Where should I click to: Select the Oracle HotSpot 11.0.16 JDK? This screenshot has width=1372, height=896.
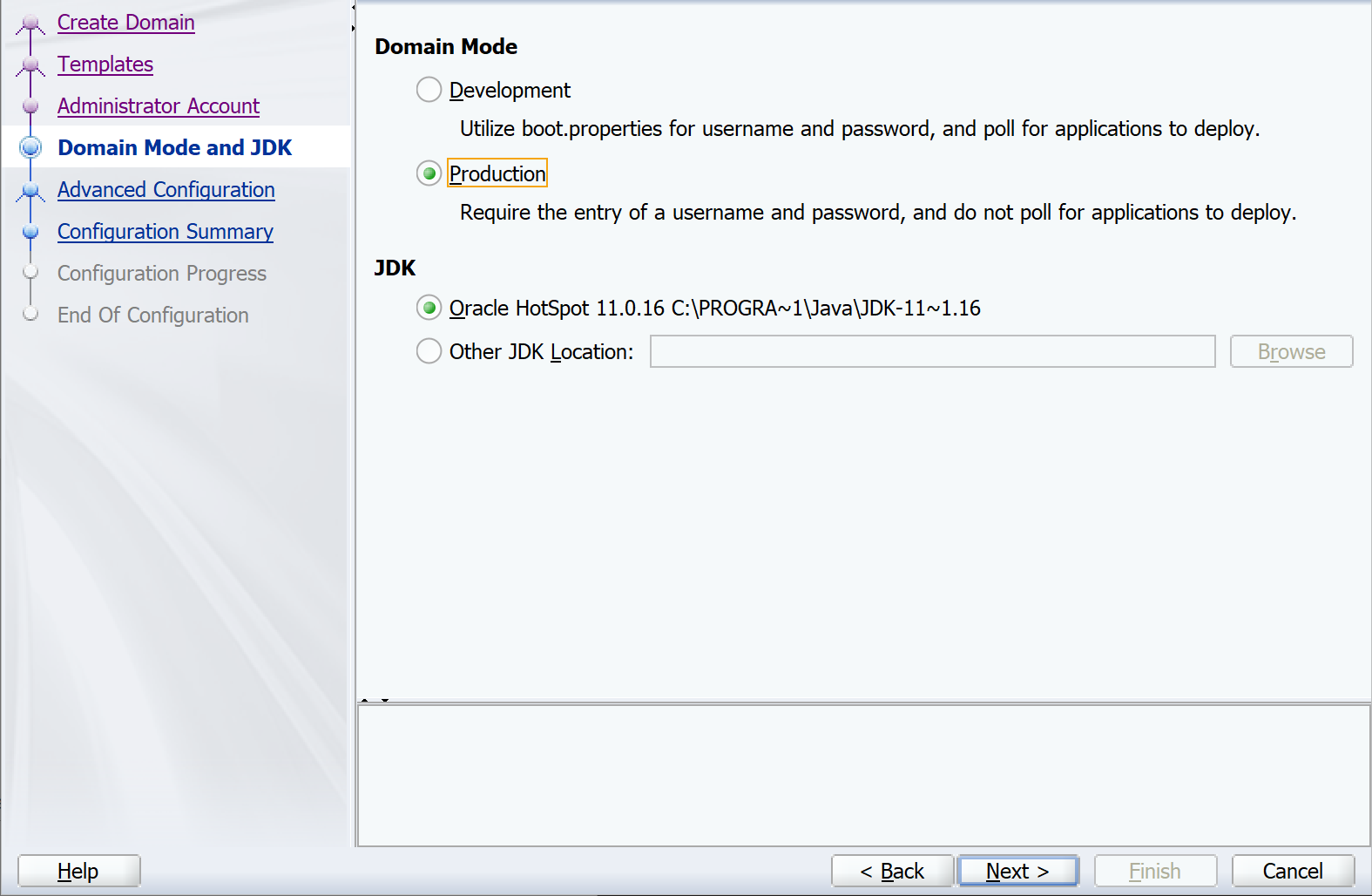coord(429,308)
